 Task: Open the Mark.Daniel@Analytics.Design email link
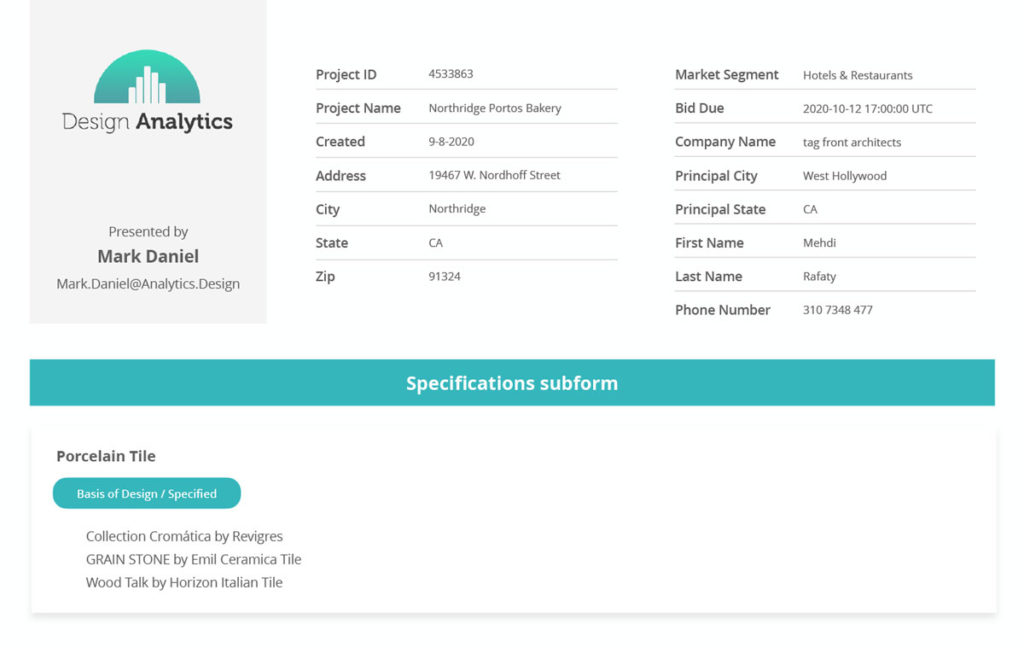[148, 284]
